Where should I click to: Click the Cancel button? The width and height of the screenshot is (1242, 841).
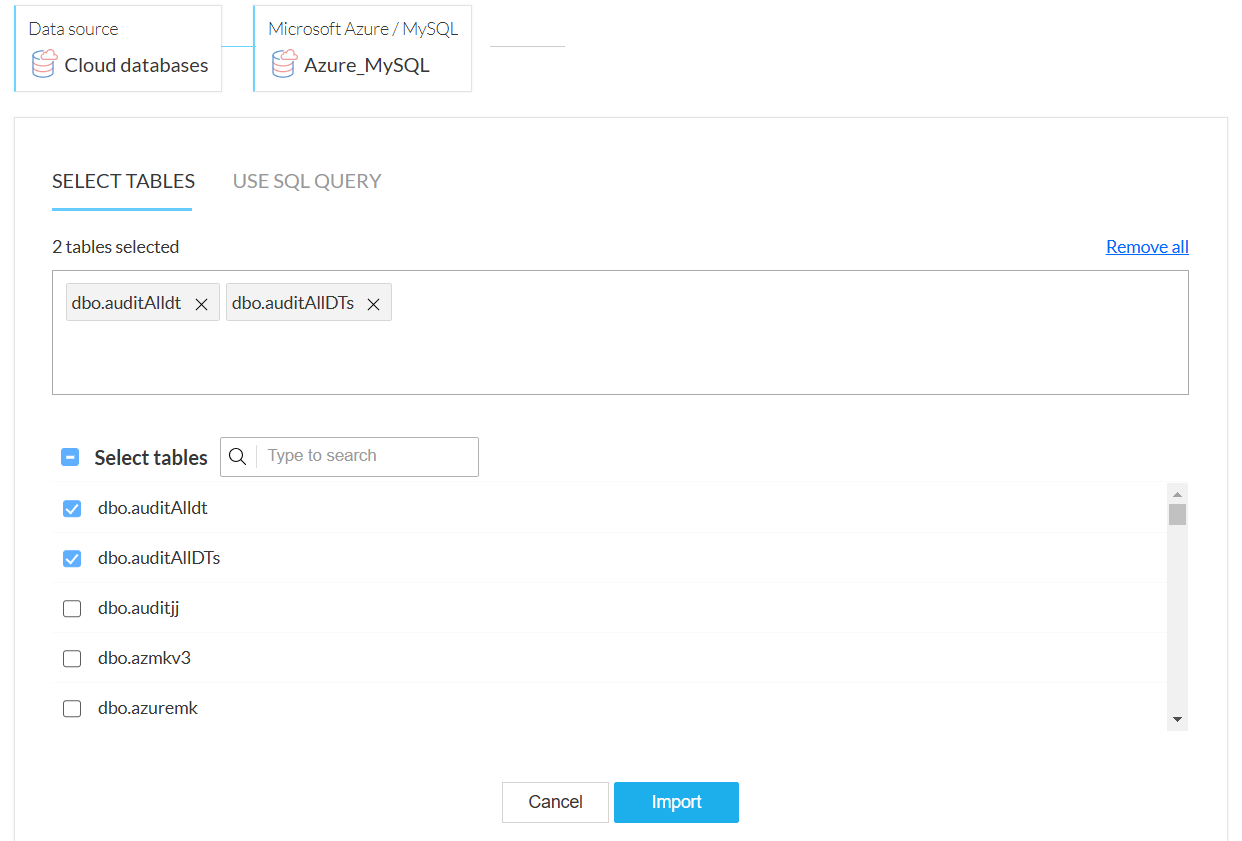tap(555, 802)
